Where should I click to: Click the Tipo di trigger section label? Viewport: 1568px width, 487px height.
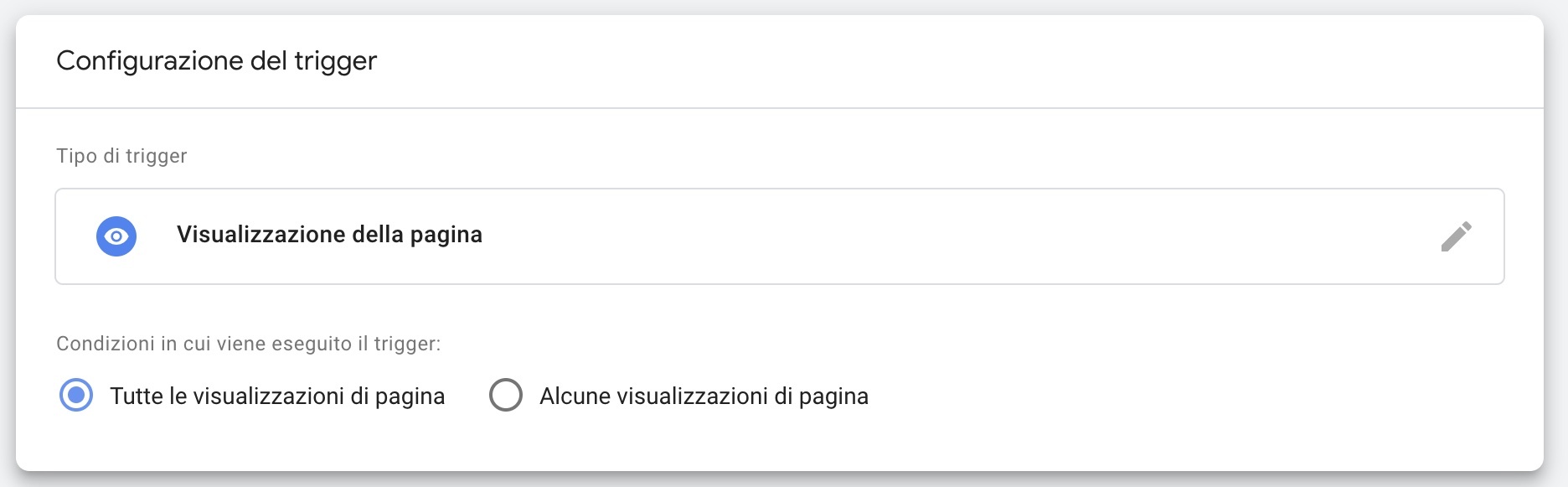(x=122, y=155)
